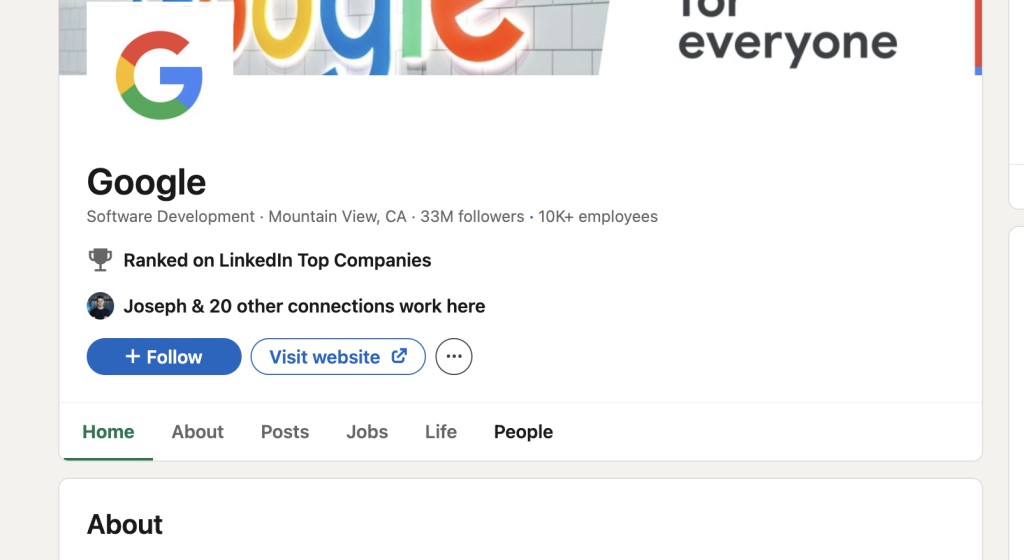1024x560 pixels.
Task: Click the Visit website button
Action: 338,356
